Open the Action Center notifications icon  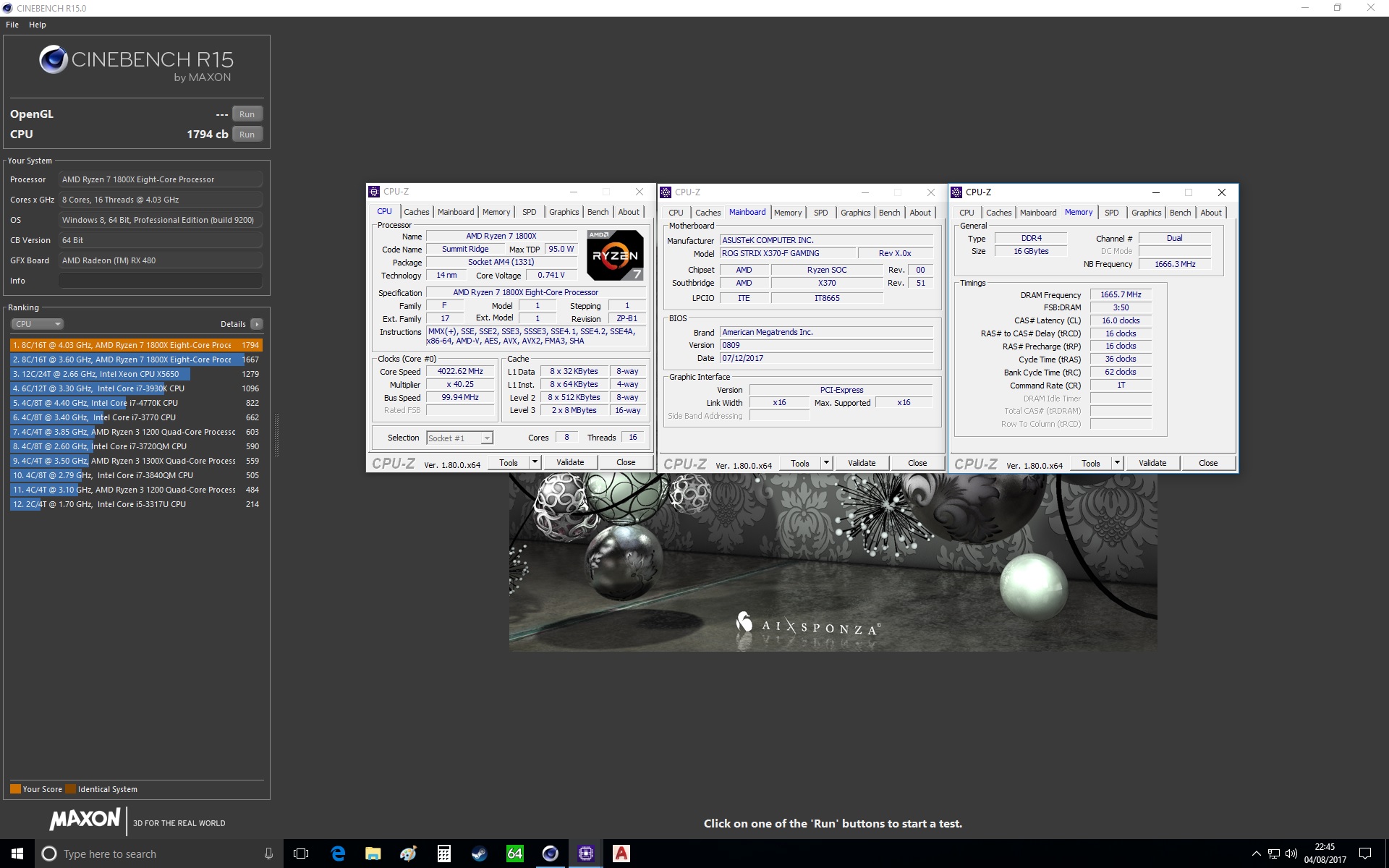coord(1364,854)
